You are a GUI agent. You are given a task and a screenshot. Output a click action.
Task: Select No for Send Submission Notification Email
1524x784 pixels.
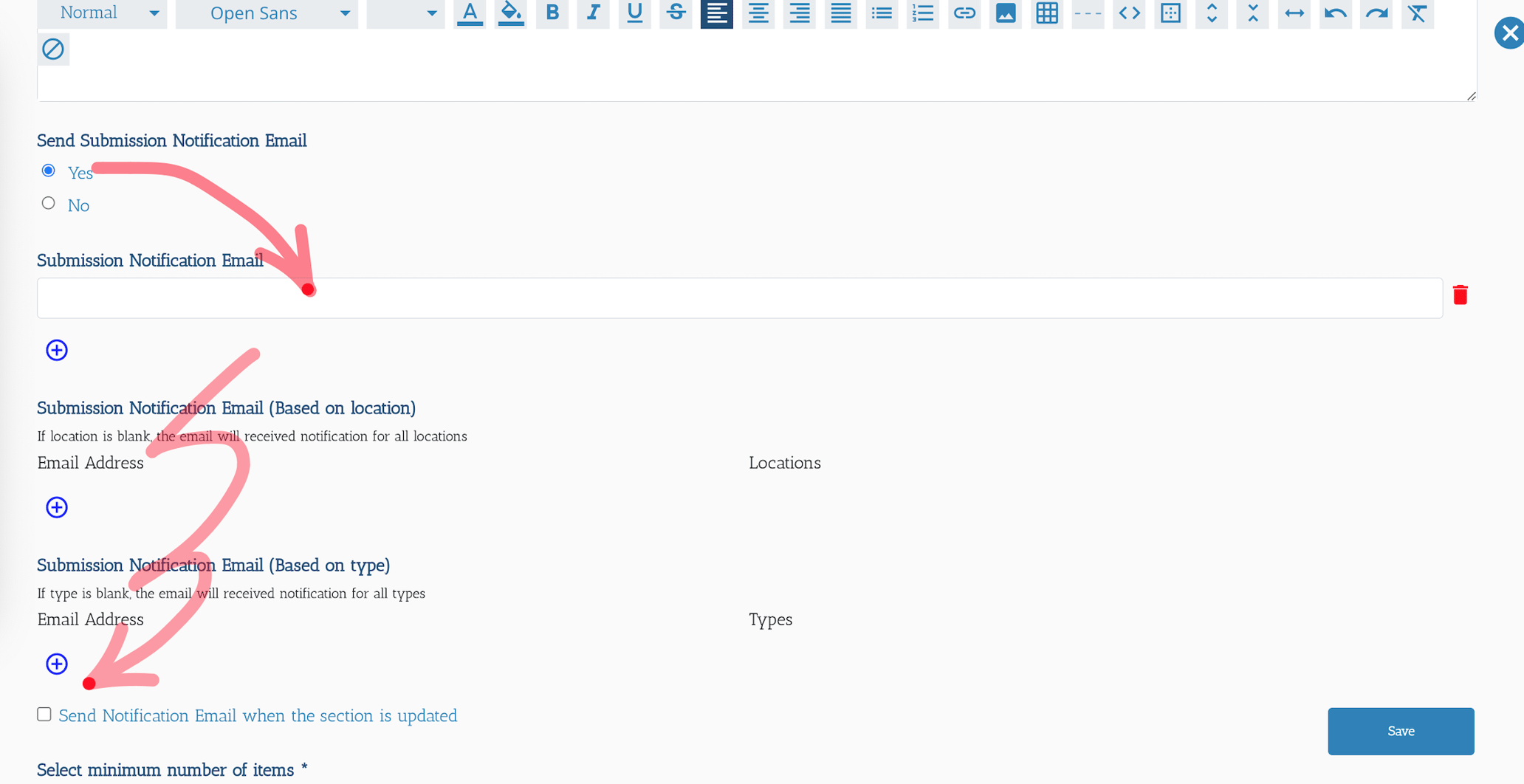pos(48,202)
